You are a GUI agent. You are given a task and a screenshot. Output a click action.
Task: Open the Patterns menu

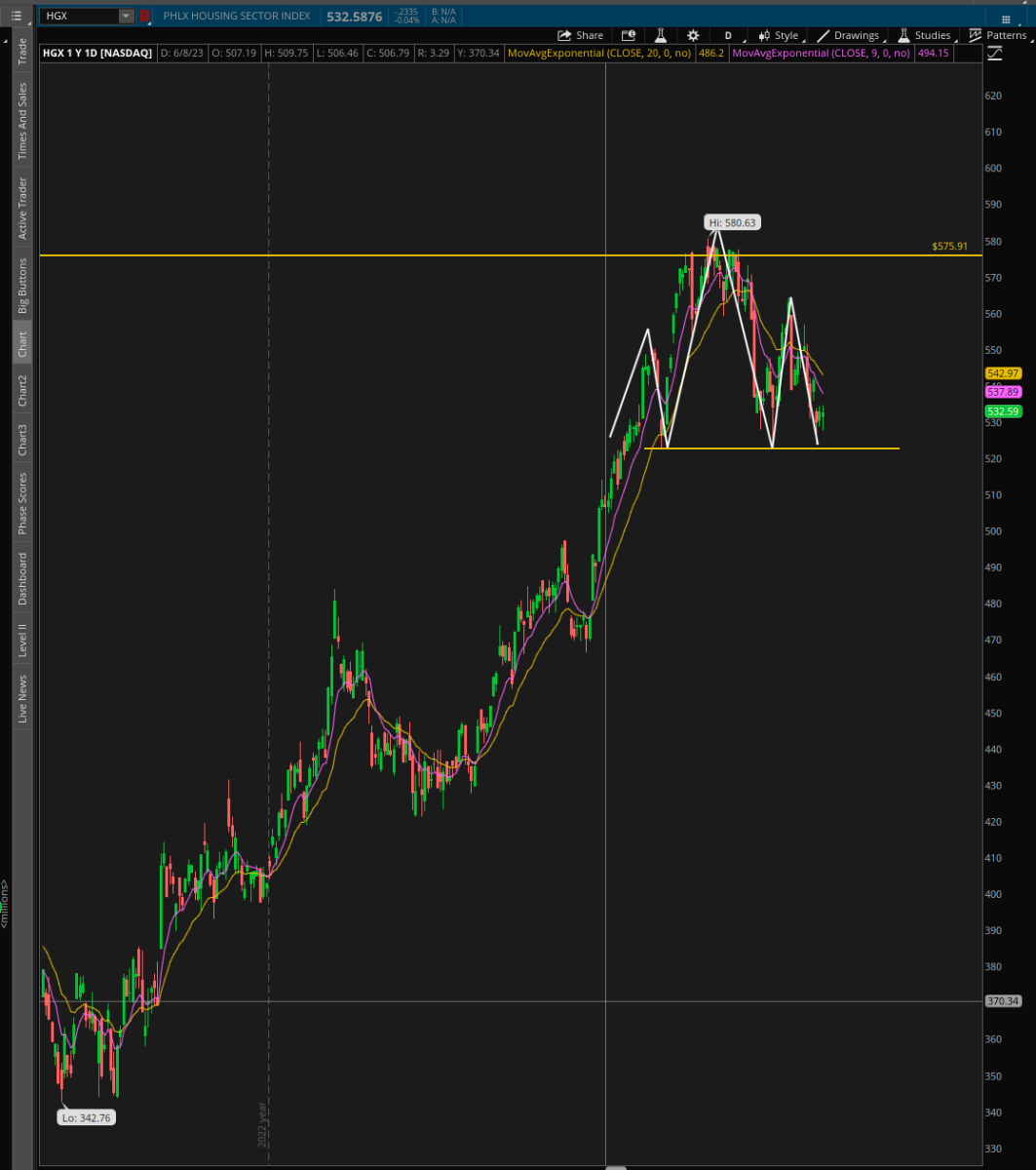pos(997,35)
